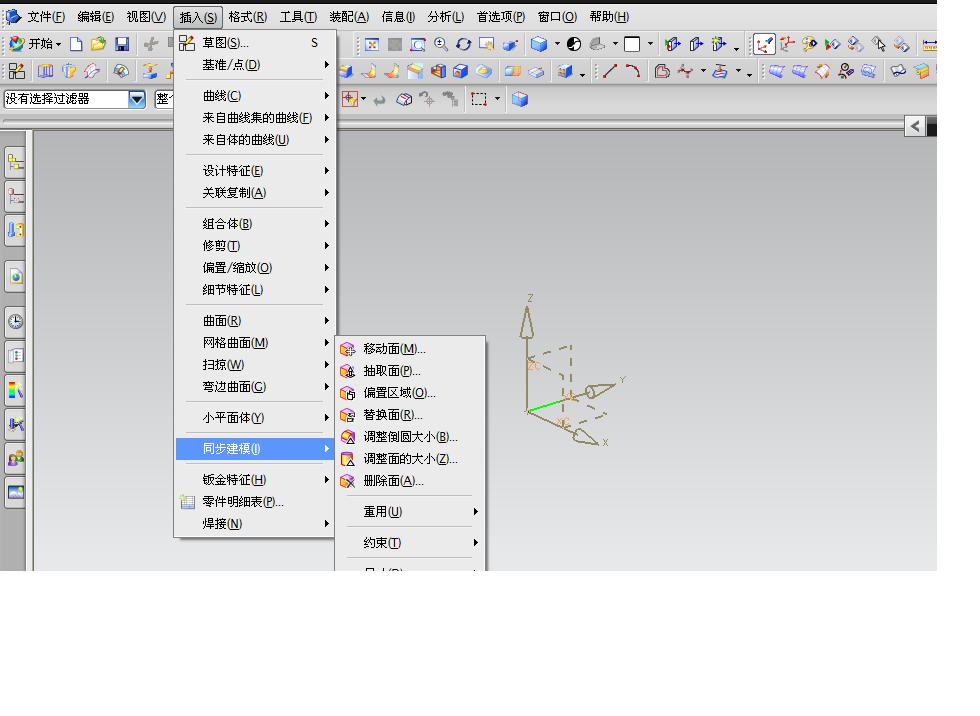
Task: Select 偏置区域(O)... from submenu
Action: click(x=411, y=393)
